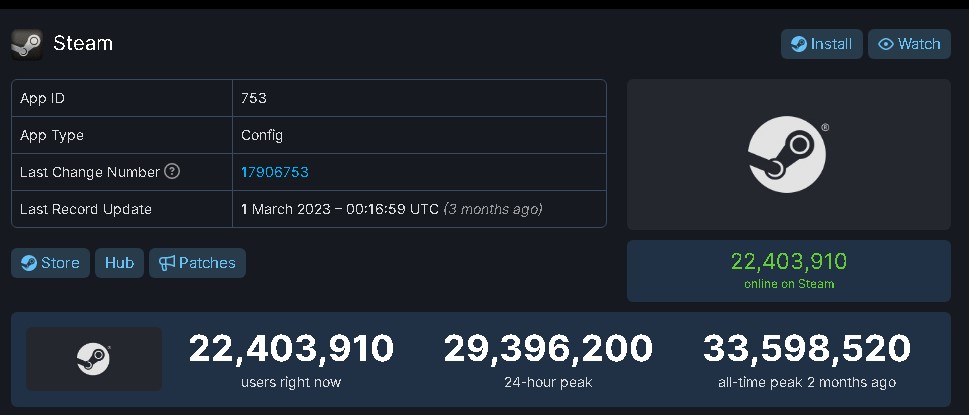Click the "3 months ago" relative time text
Screen dimensions: 969x415
point(493,209)
